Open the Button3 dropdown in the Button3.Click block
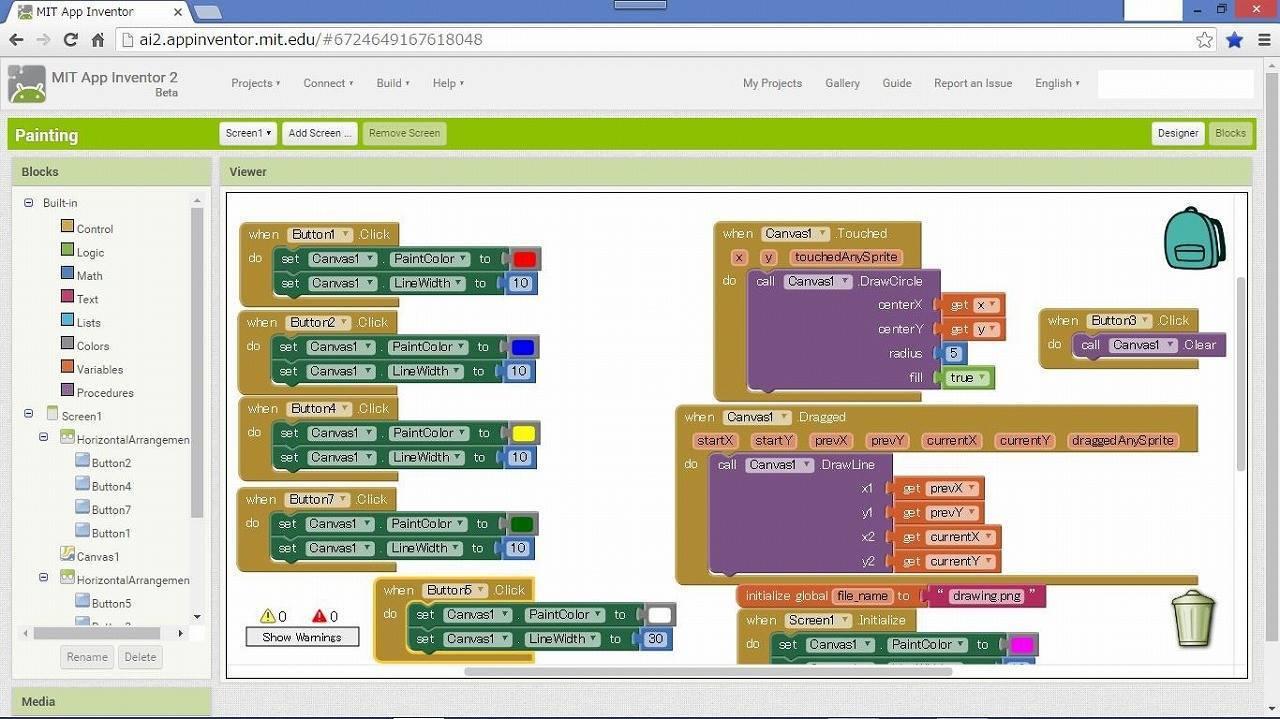This screenshot has width=1280, height=719. pos(1119,321)
